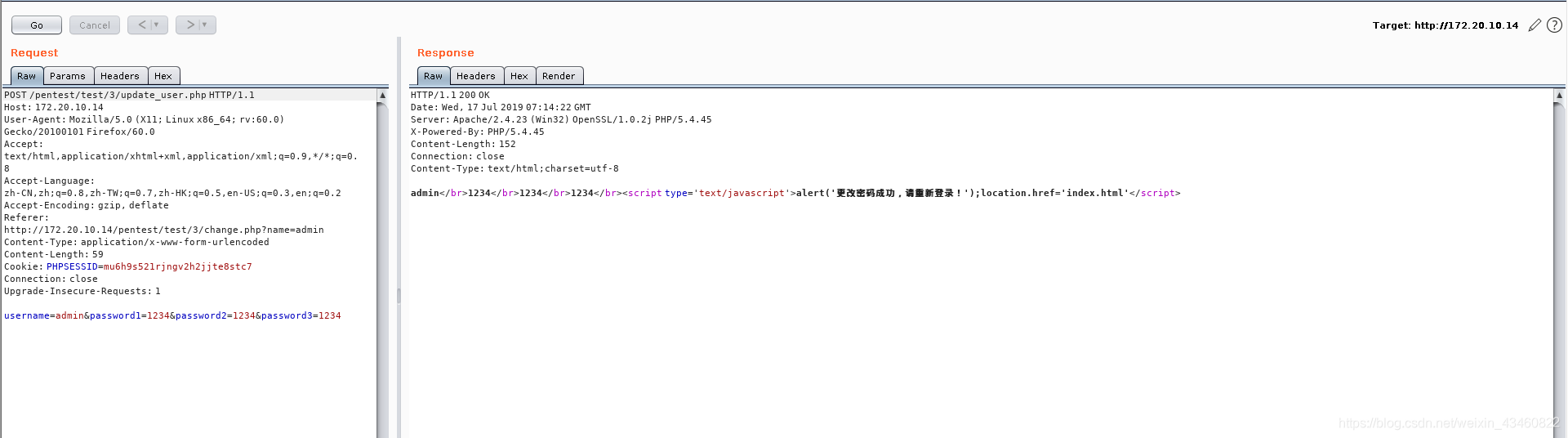Click the response scrollbar up arrow
This screenshot has height=438, width=1568.
1559,96
